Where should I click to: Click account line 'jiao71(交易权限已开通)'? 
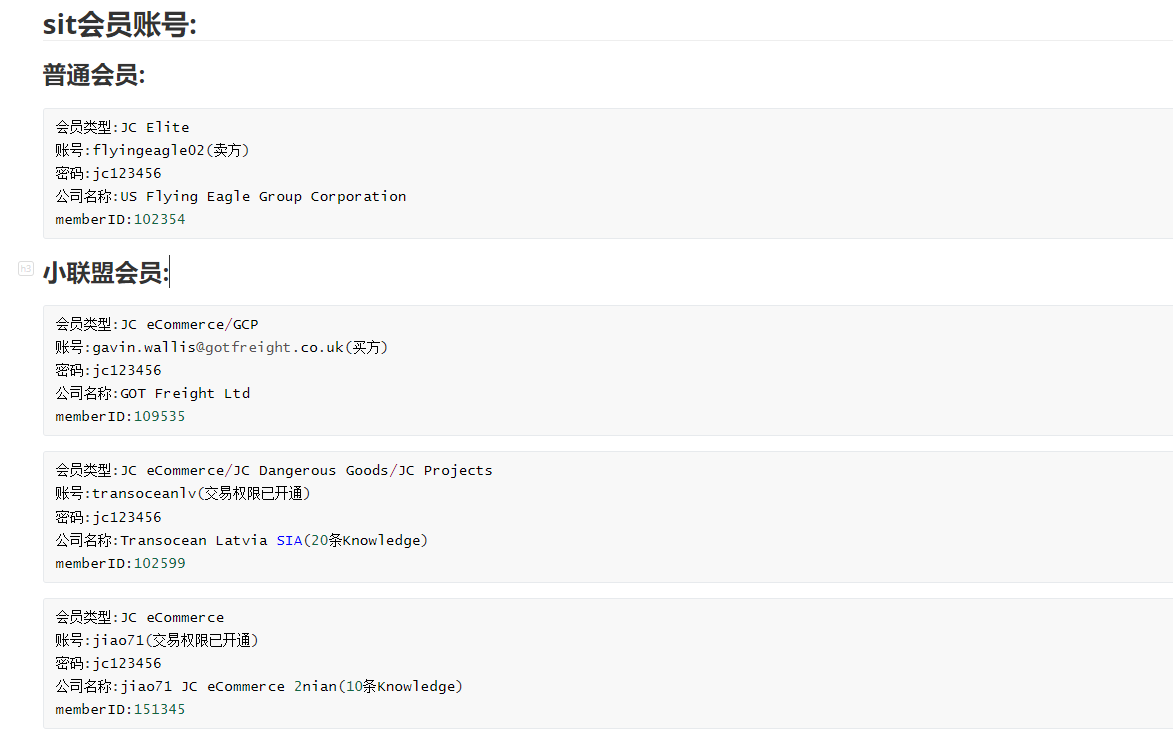(156, 640)
